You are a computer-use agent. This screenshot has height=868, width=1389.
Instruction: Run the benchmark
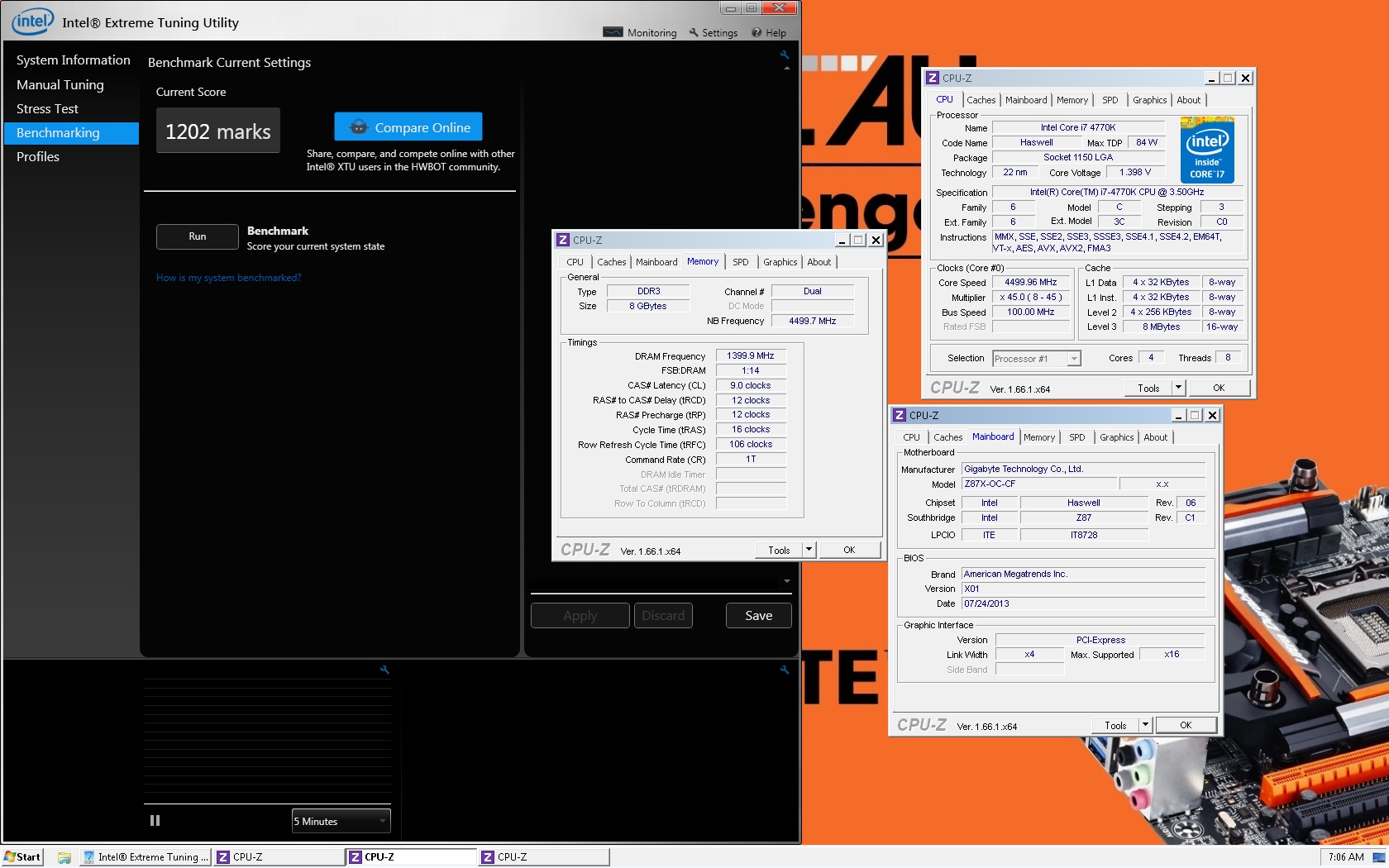tap(198, 236)
